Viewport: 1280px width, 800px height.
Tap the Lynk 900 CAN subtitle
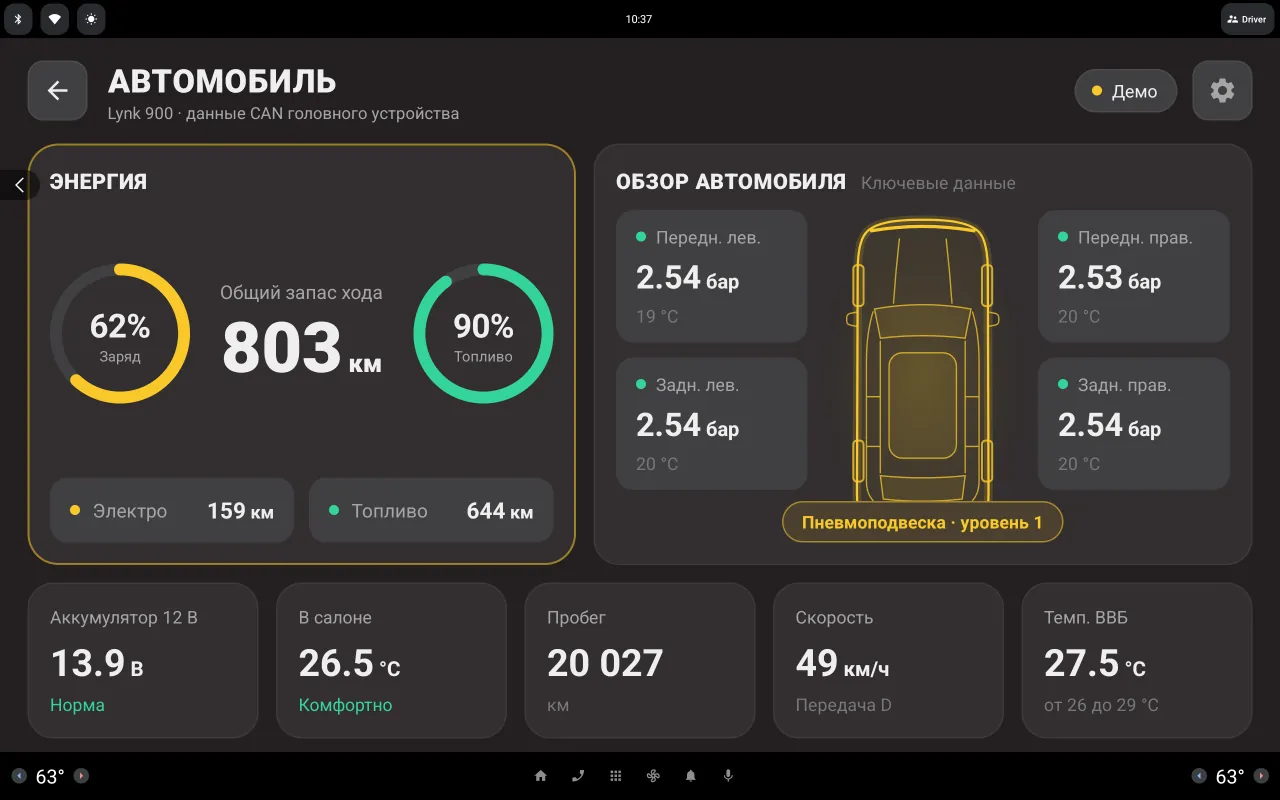[x=283, y=113]
